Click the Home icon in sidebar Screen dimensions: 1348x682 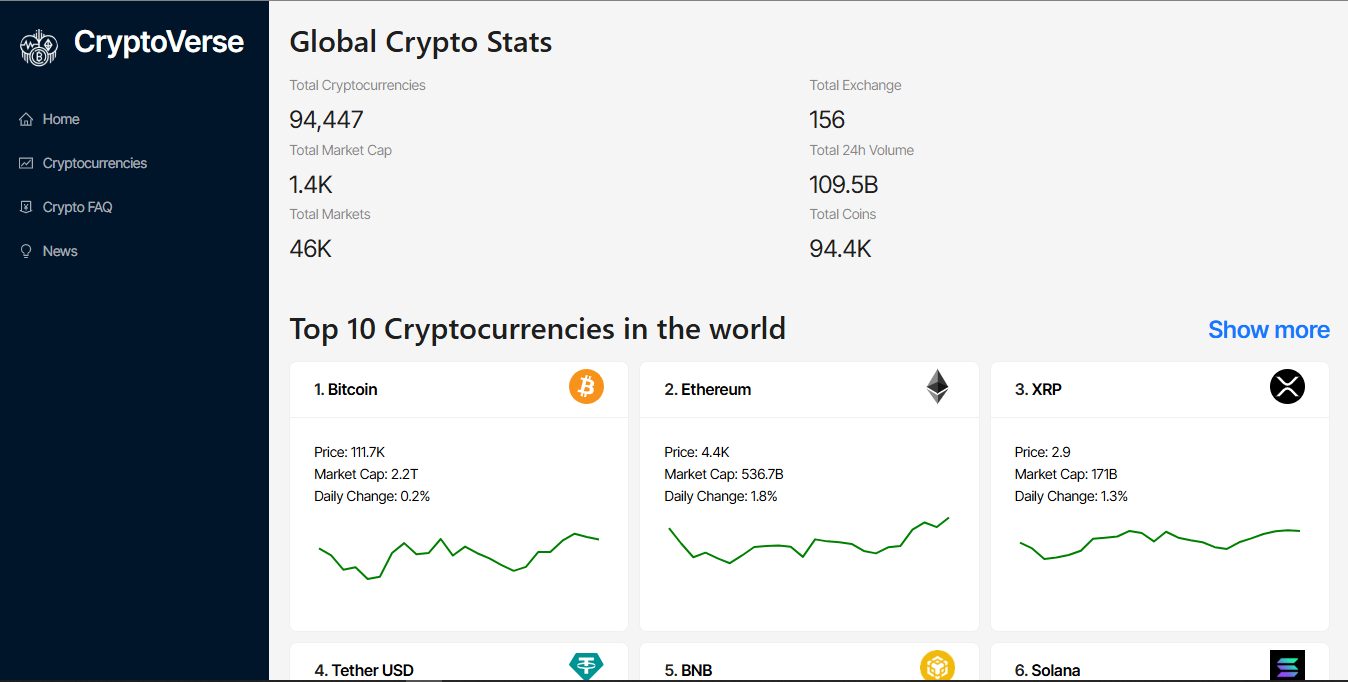tap(27, 119)
